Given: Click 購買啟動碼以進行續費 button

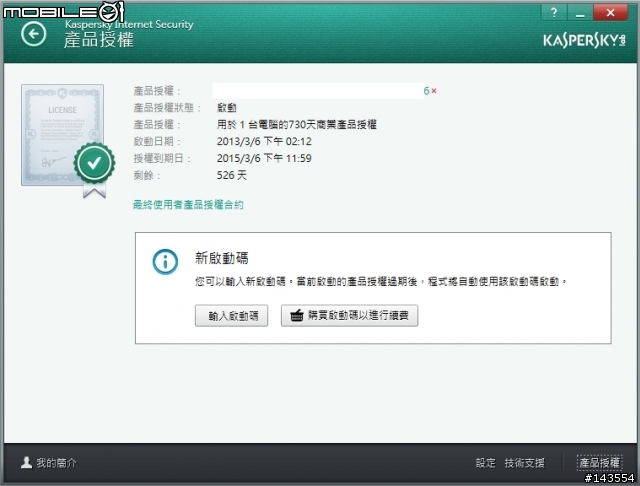Looking at the screenshot, I should coord(349,315).
